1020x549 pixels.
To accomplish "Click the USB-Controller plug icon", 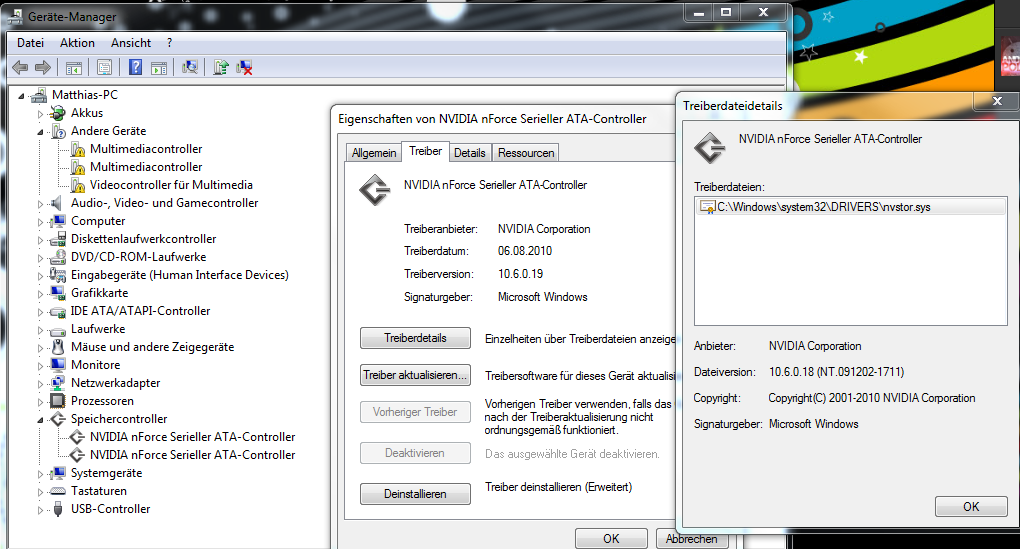I will (x=58, y=509).
